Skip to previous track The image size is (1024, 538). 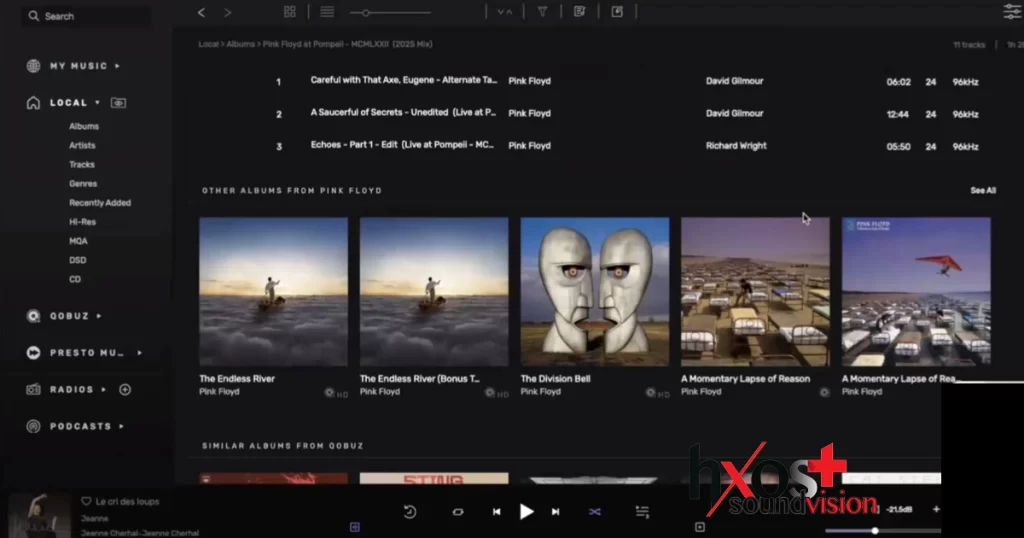point(496,512)
